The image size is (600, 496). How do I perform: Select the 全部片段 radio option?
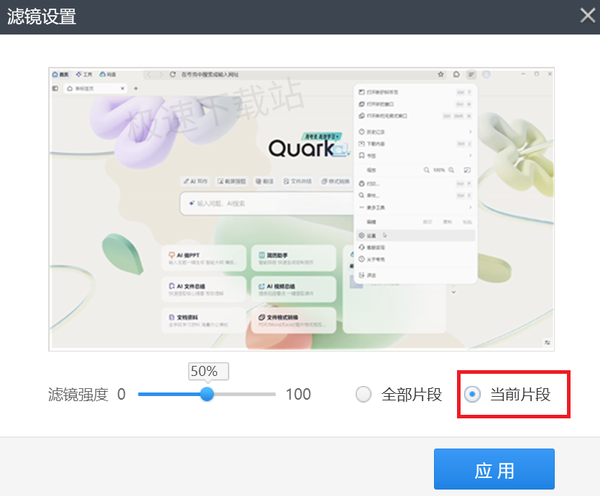point(399,394)
